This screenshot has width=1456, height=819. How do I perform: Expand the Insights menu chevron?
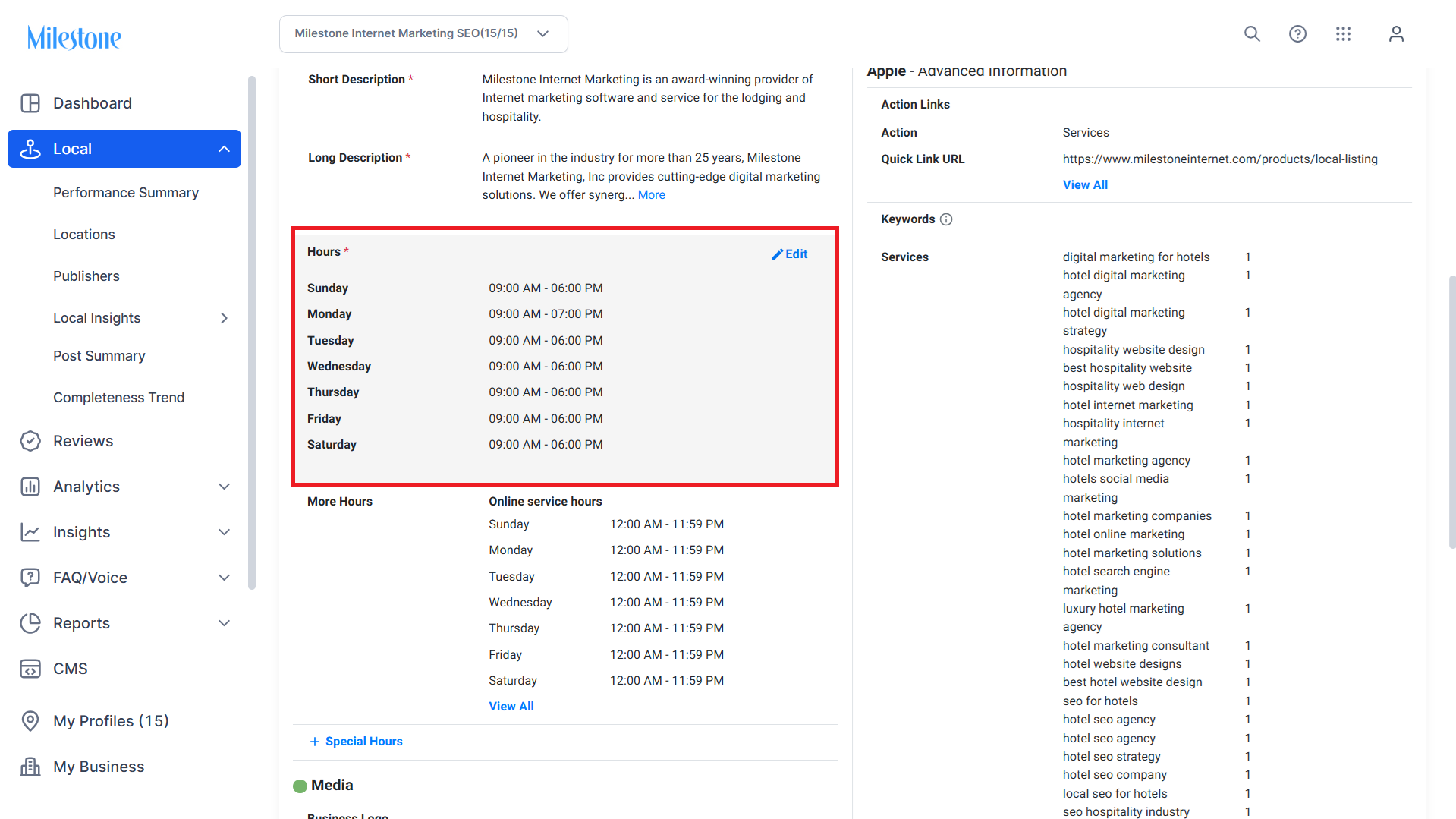[224, 532]
